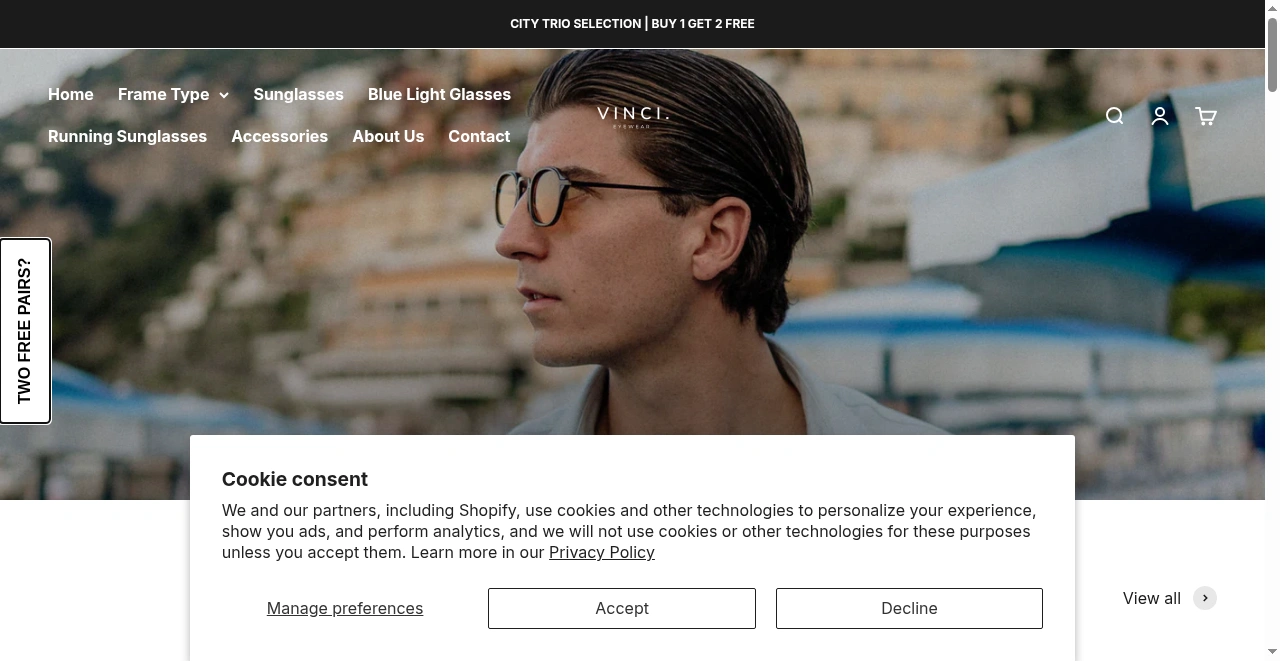Screen dimensions: 1280x661
Task: Decline cookies
Action: [908, 608]
